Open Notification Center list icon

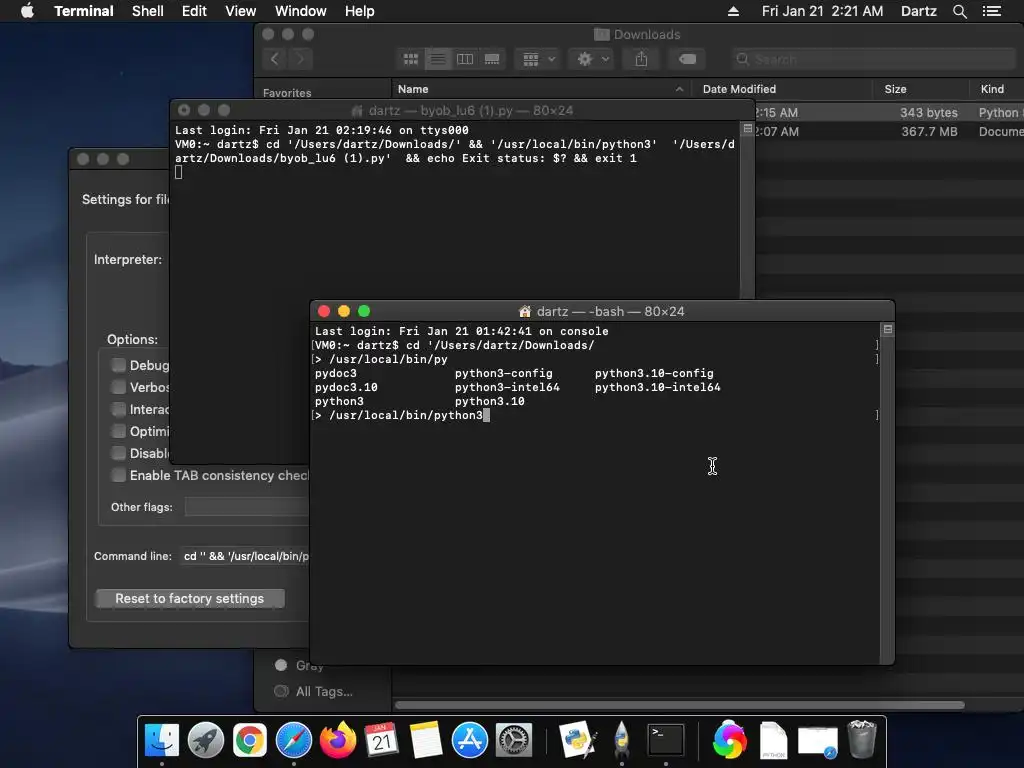992,11
